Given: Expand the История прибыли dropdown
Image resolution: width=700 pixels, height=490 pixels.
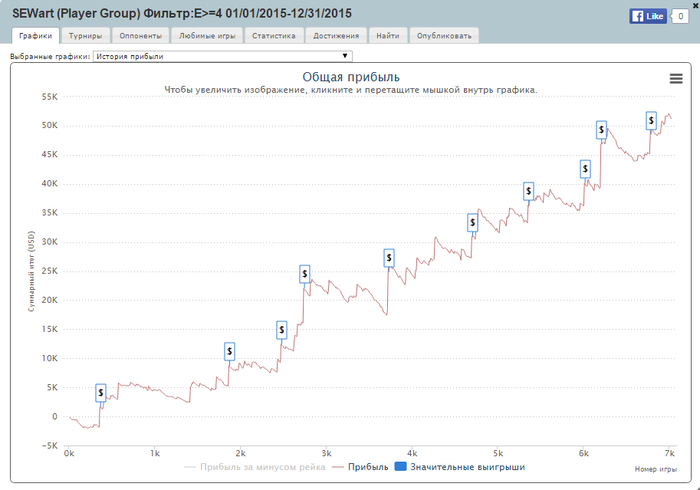Looking at the screenshot, I should click(222, 56).
